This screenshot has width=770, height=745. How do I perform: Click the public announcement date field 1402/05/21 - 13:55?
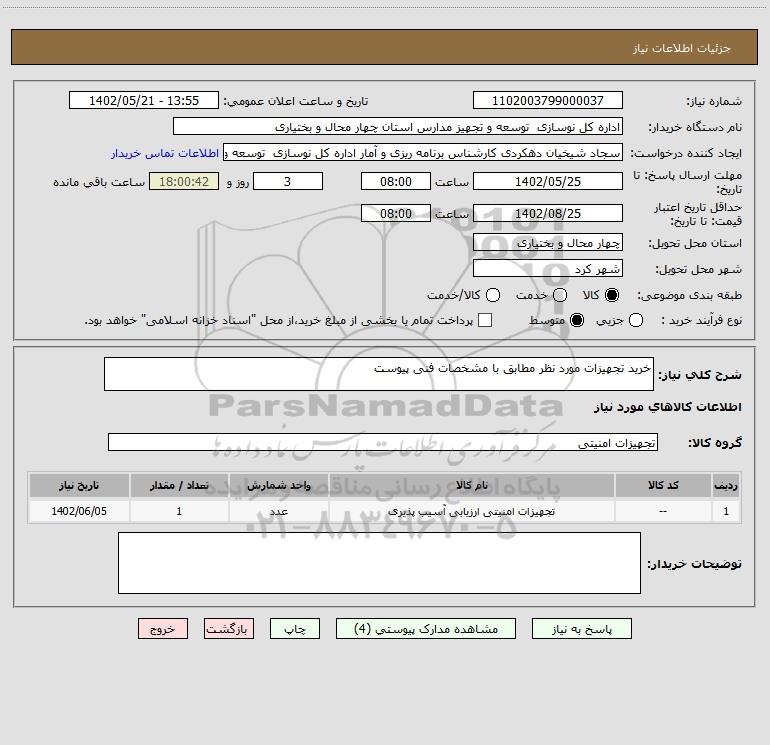144,100
